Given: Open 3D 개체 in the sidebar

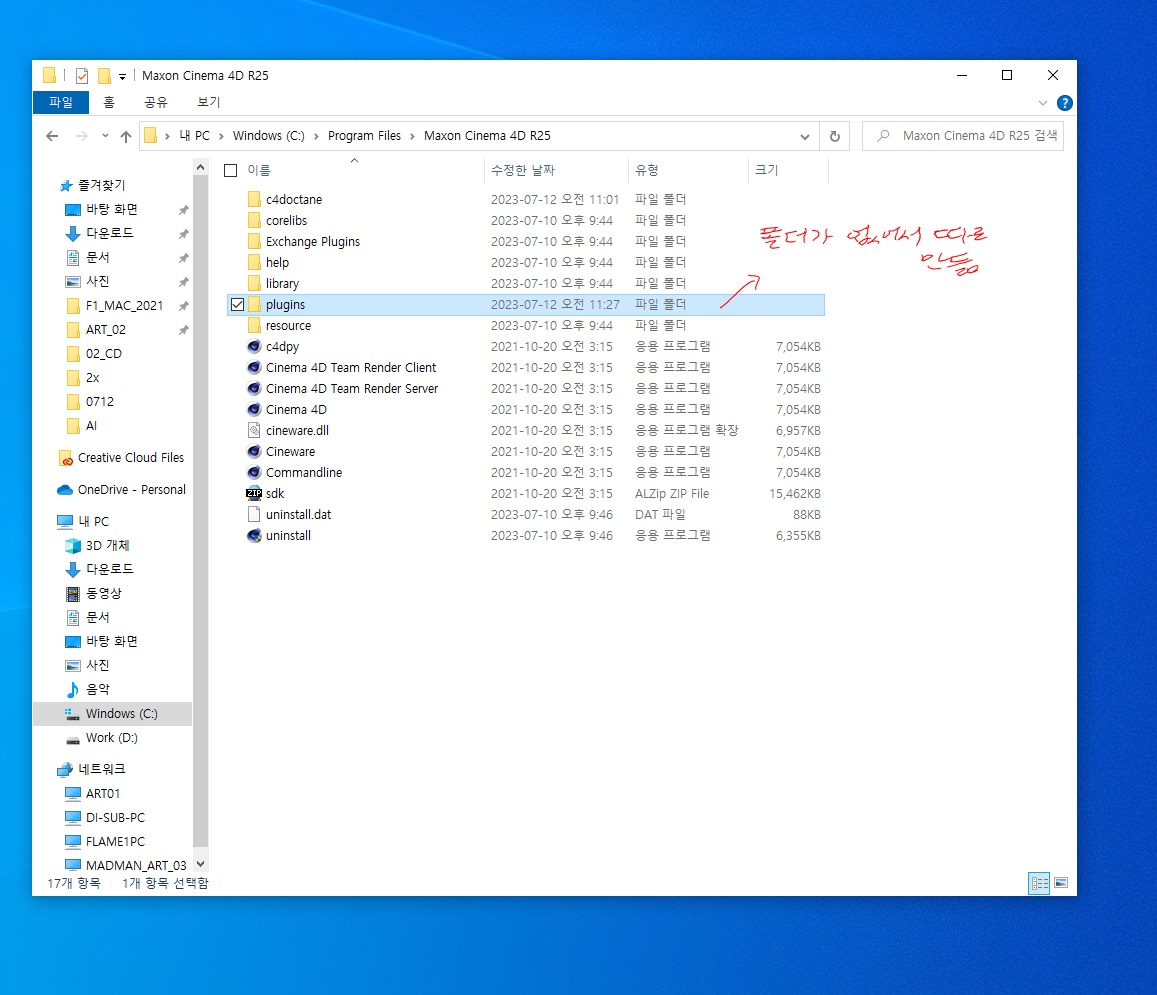Looking at the screenshot, I should click(107, 545).
